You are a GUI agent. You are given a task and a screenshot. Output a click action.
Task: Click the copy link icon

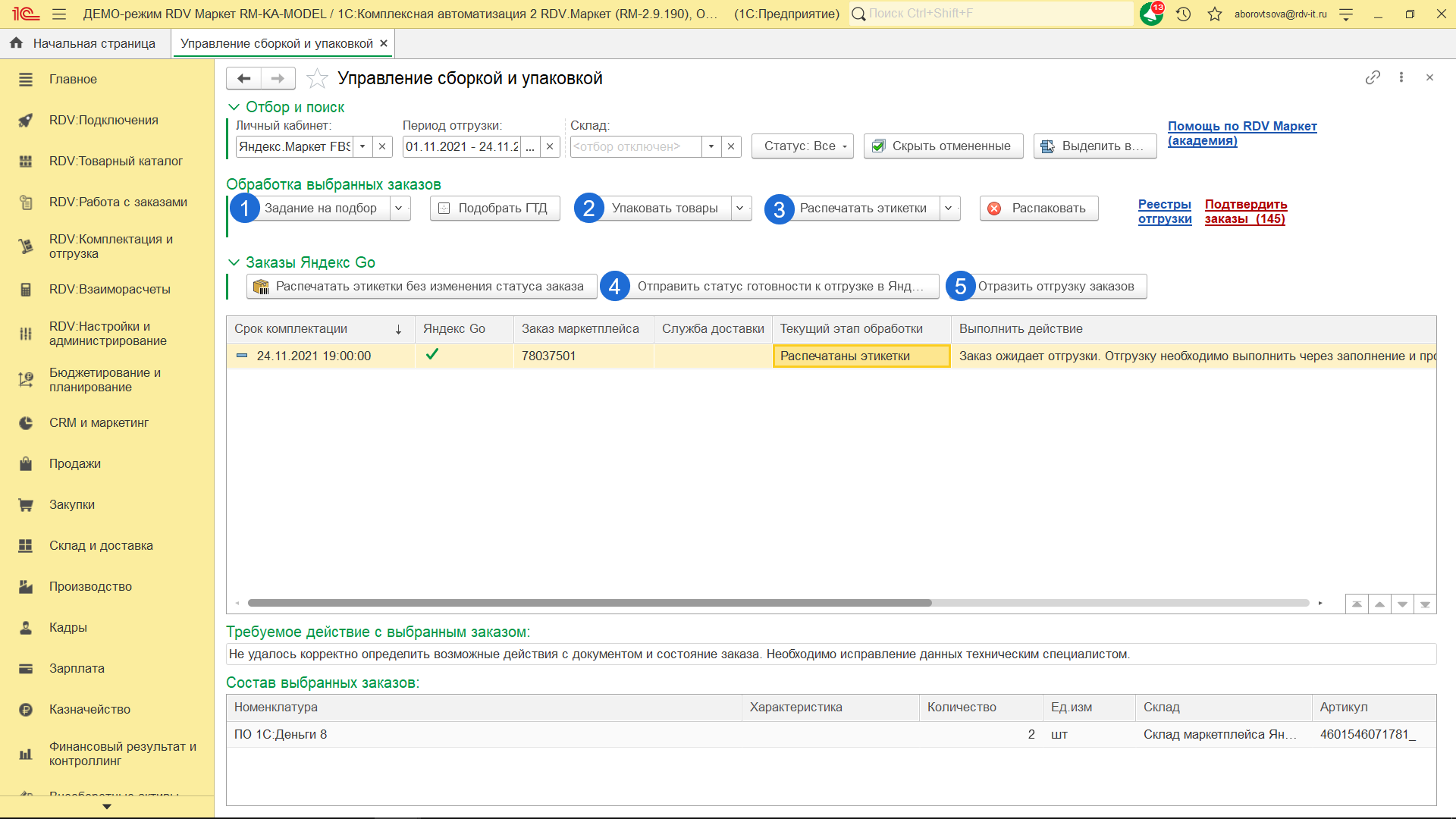point(1373,77)
